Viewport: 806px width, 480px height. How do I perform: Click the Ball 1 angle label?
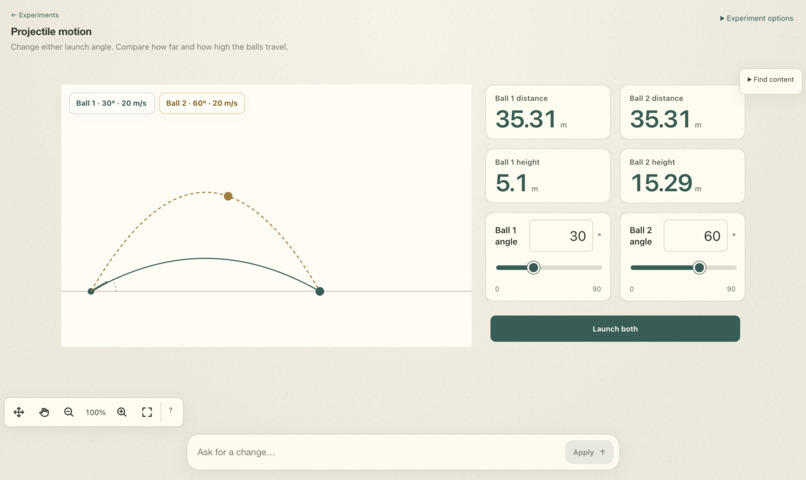[x=506, y=236]
